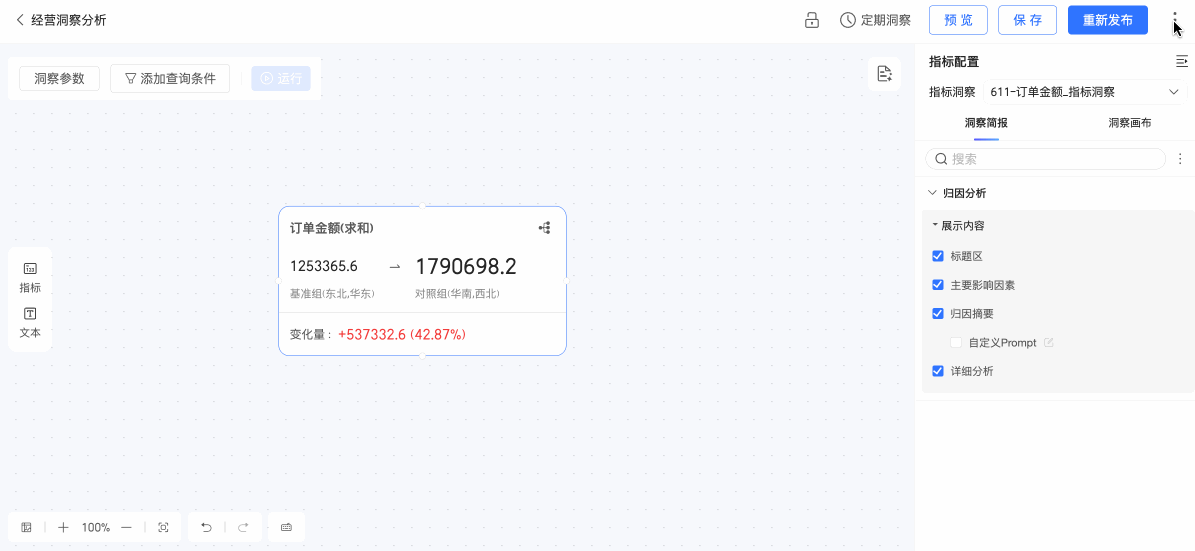Uncheck the 主要影响因素 checkbox

tap(938, 284)
